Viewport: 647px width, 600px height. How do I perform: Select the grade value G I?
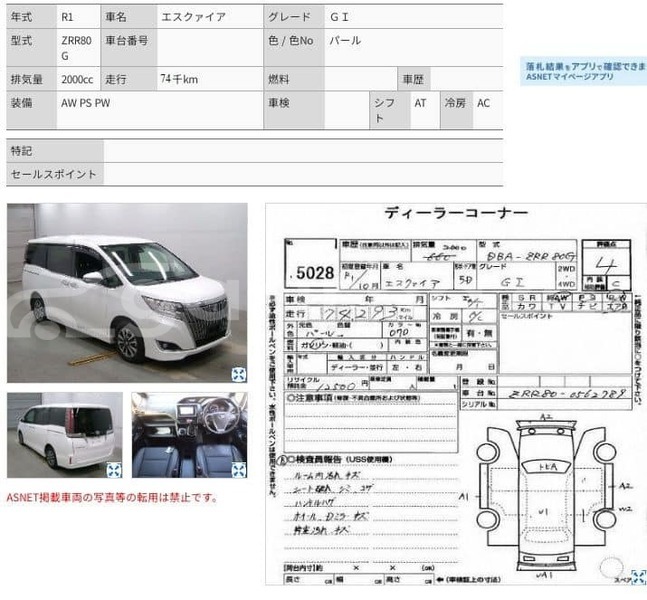(x=339, y=17)
